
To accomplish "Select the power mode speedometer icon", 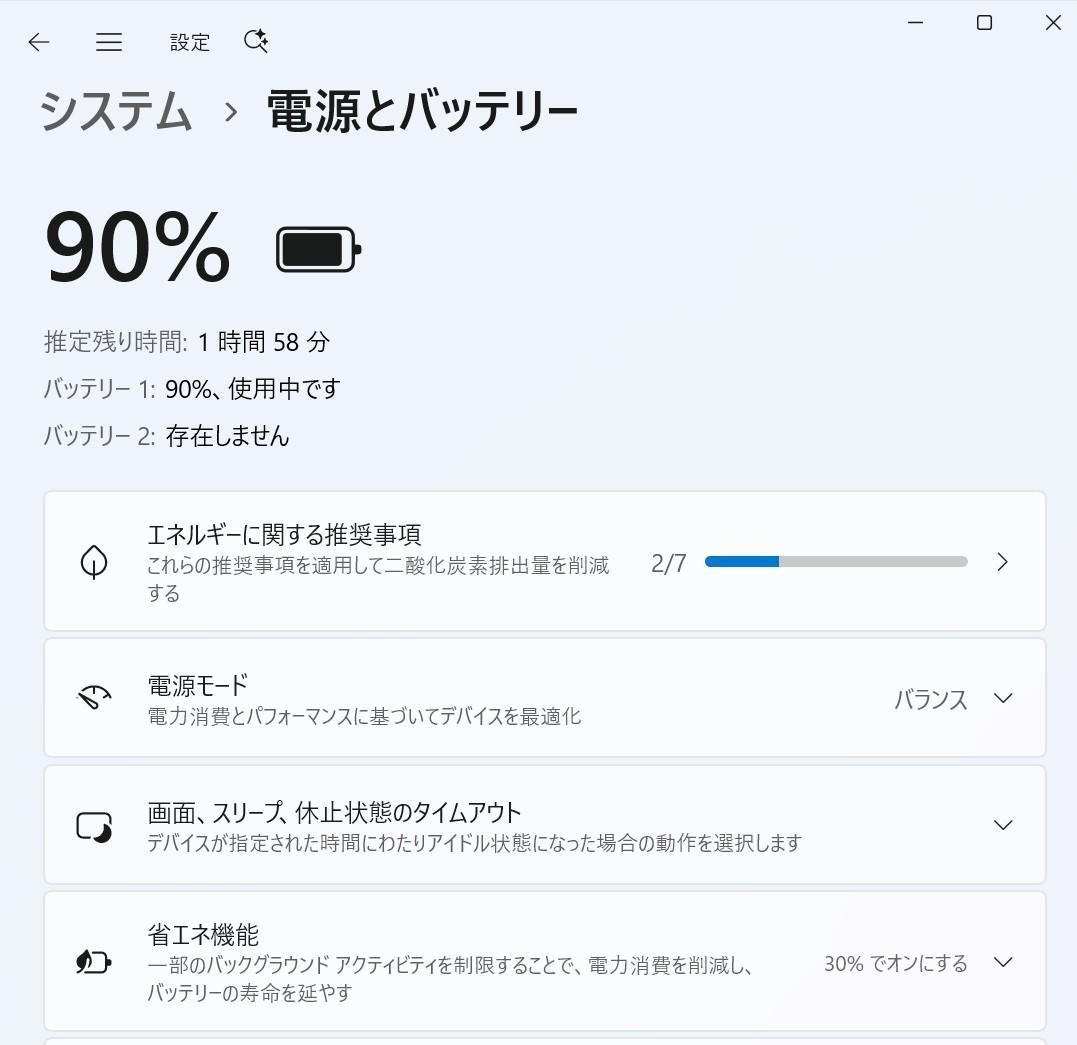I will [93, 697].
